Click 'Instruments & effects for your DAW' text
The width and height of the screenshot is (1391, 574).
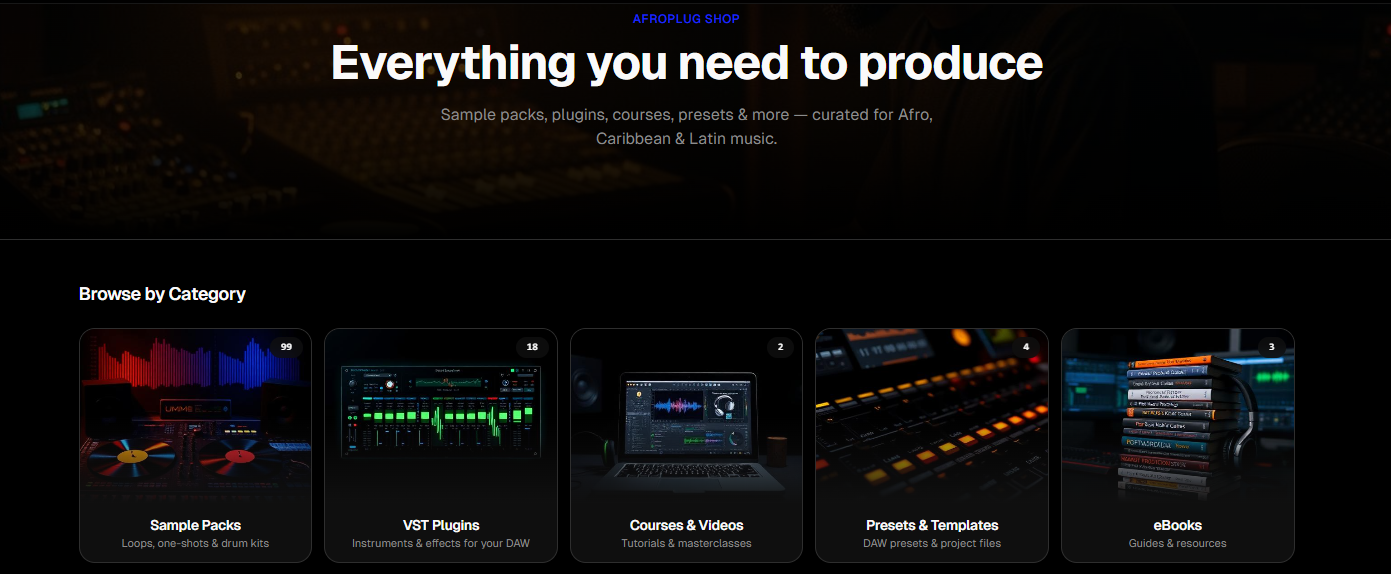coord(441,544)
